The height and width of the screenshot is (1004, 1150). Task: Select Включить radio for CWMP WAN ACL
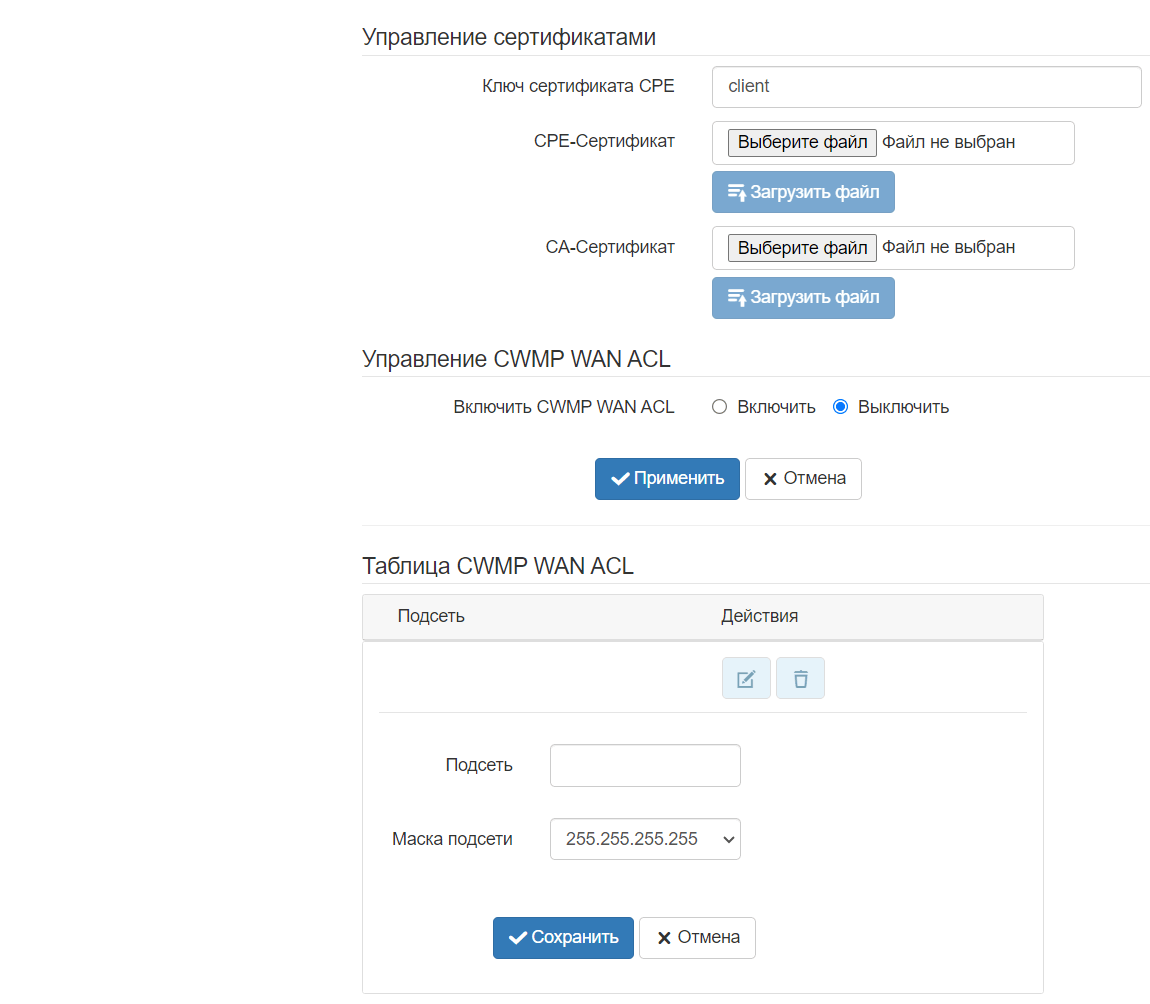[x=719, y=407]
